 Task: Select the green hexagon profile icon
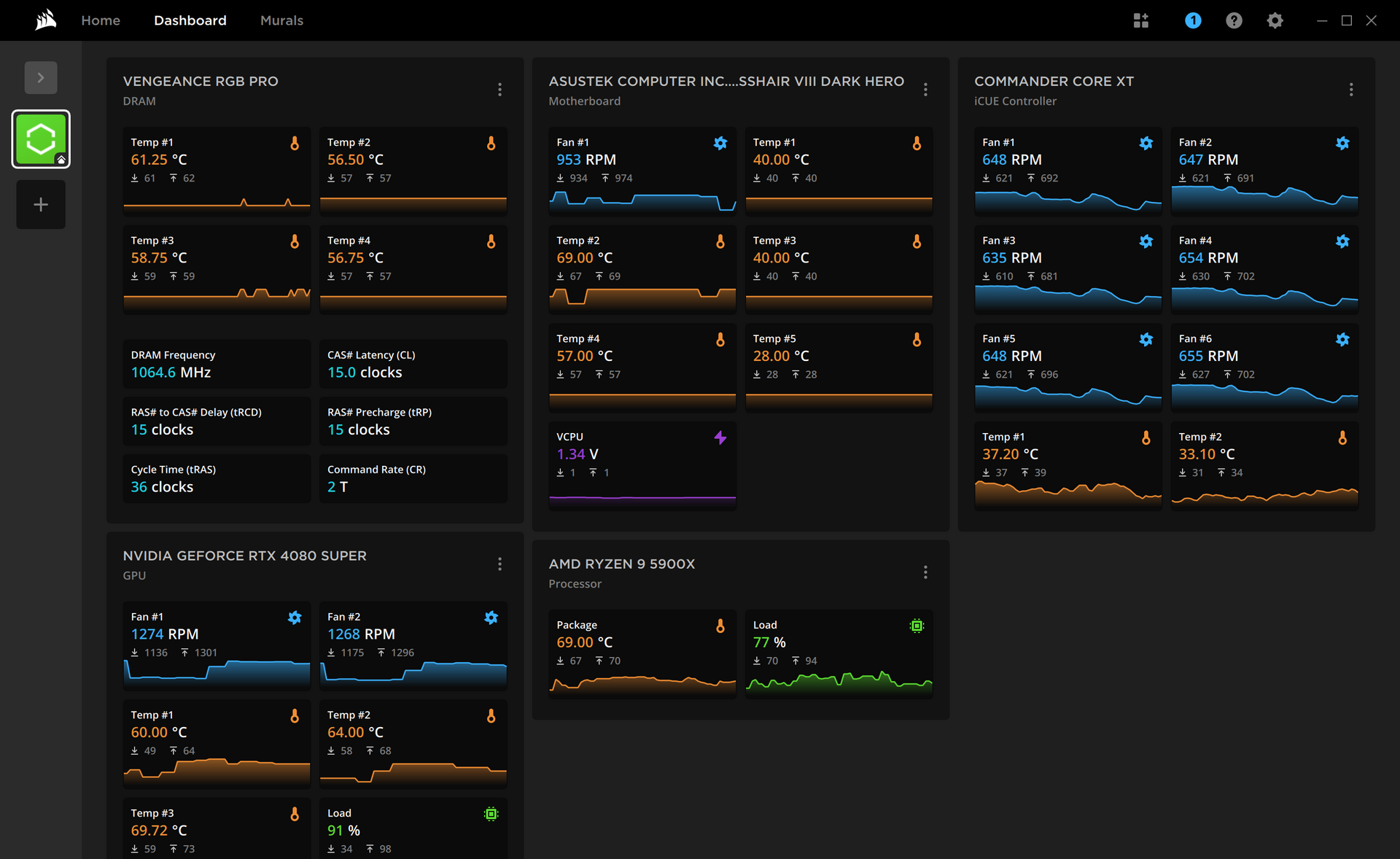point(41,139)
